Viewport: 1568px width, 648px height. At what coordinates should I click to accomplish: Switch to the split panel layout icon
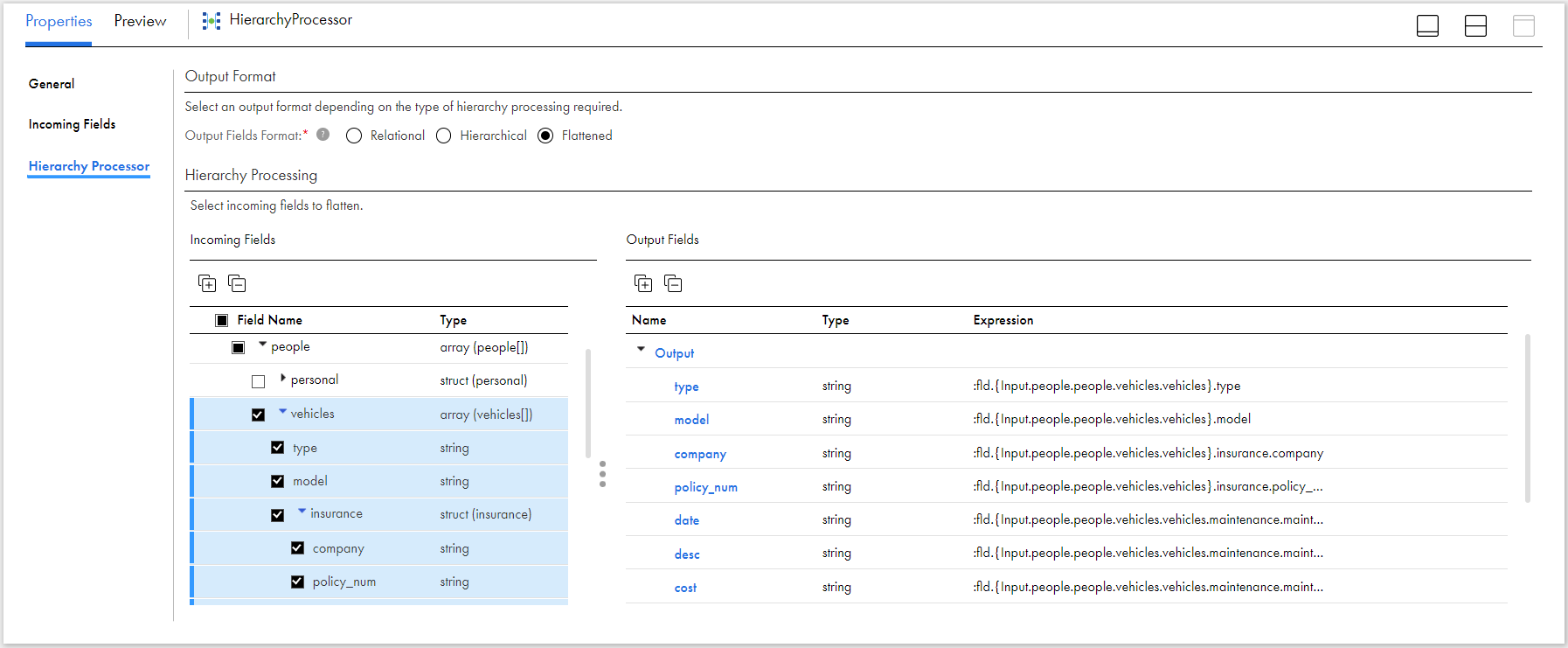(x=1475, y=26)
